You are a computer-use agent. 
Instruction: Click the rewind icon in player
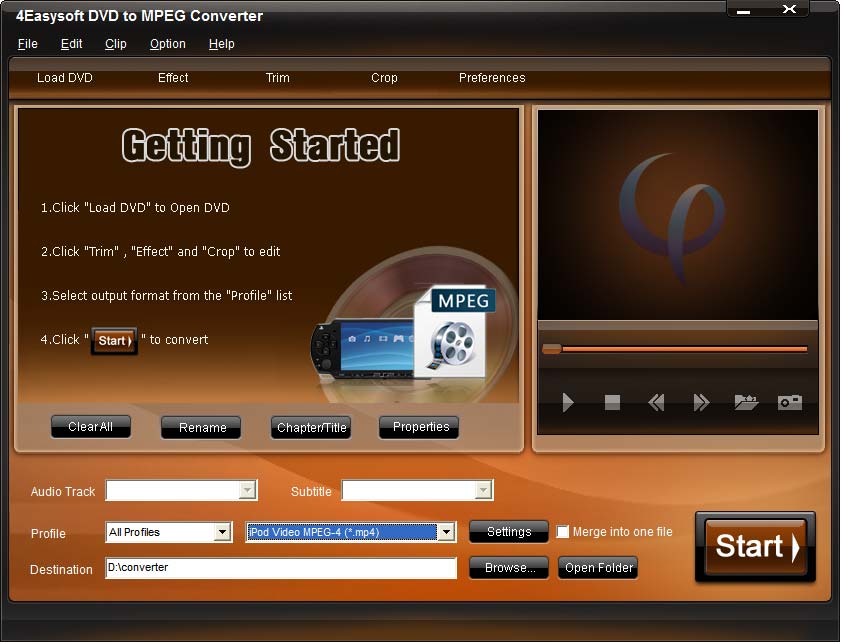click(656, 402)
